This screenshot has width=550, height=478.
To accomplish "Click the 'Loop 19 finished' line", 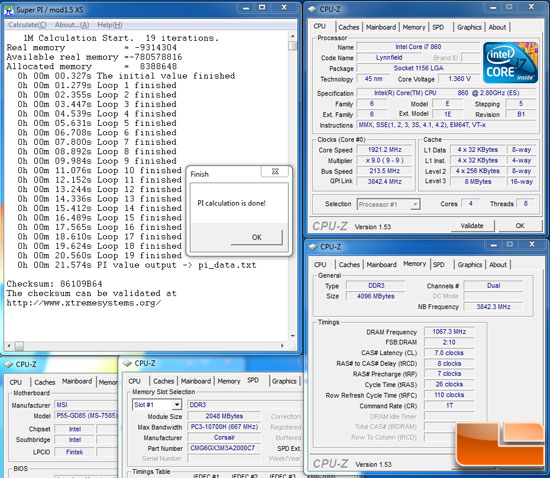I will [100, 256].
